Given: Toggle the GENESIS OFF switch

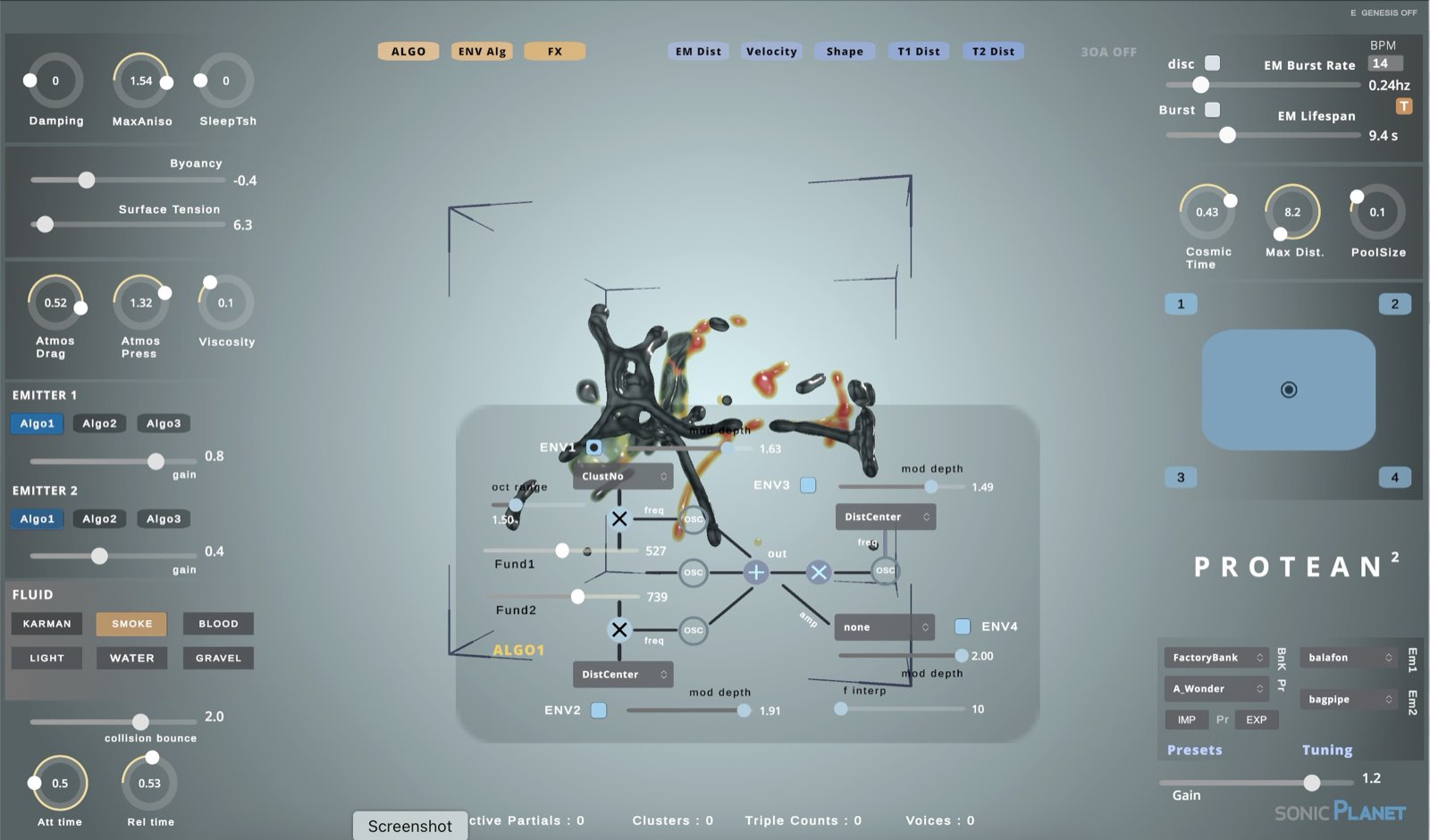Looking at the screenshot, I should click(1384, 13).
